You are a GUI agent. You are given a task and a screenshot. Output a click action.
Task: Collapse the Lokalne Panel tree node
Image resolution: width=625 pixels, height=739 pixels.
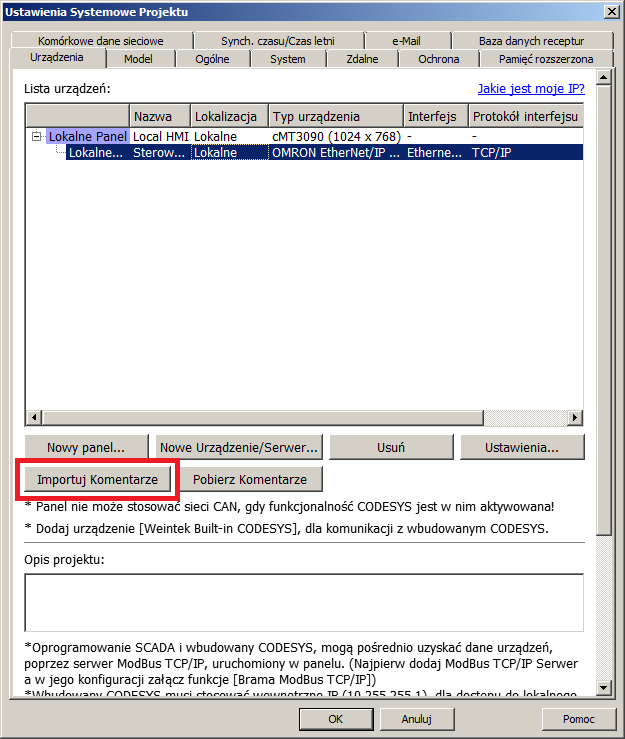click(x=37, y=136)
